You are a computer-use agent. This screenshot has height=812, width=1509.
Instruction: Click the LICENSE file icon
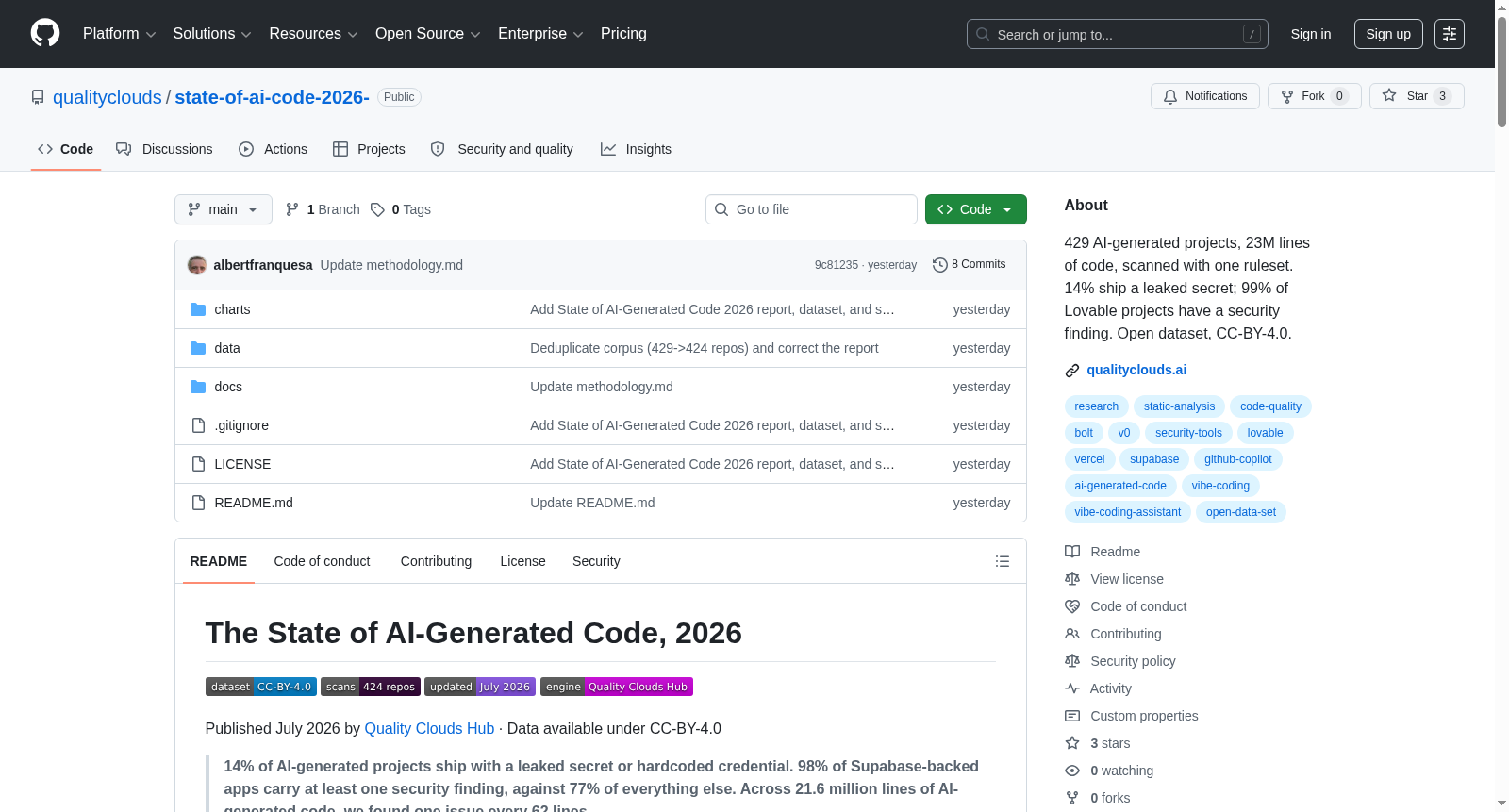point(198,464)
